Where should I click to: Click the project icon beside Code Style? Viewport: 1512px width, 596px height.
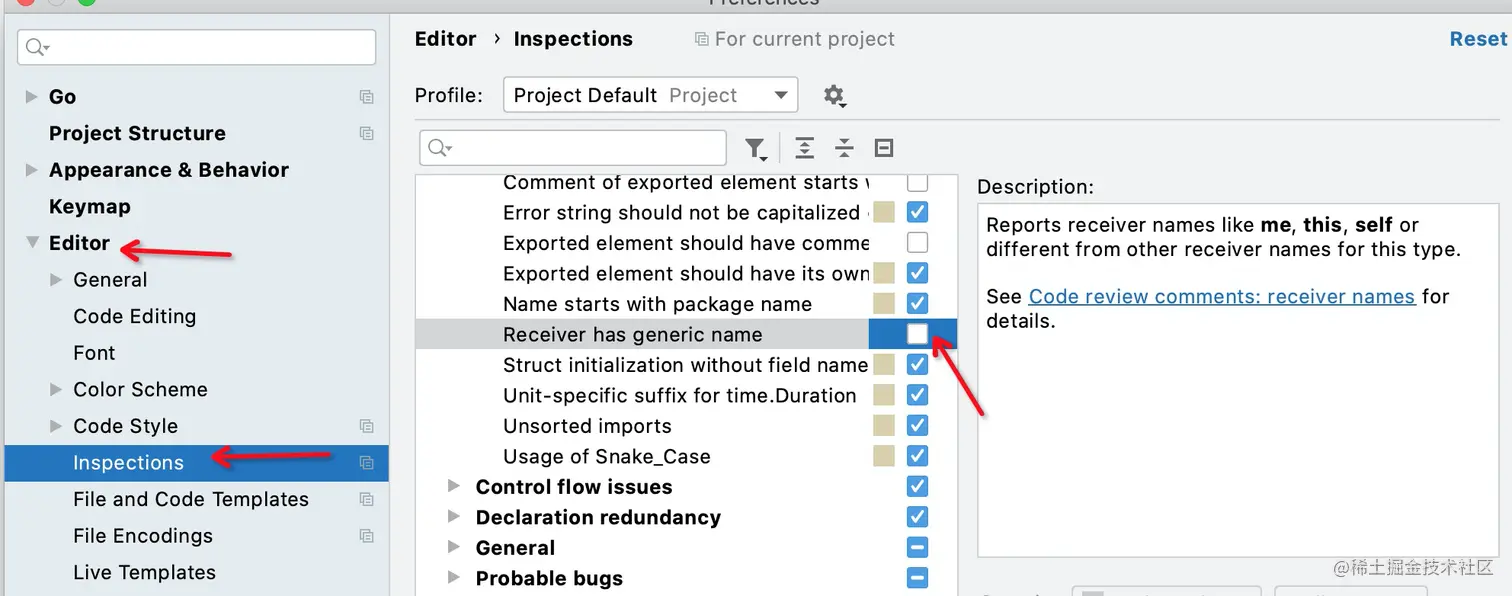pyautogui.click(x=366, y=426)
